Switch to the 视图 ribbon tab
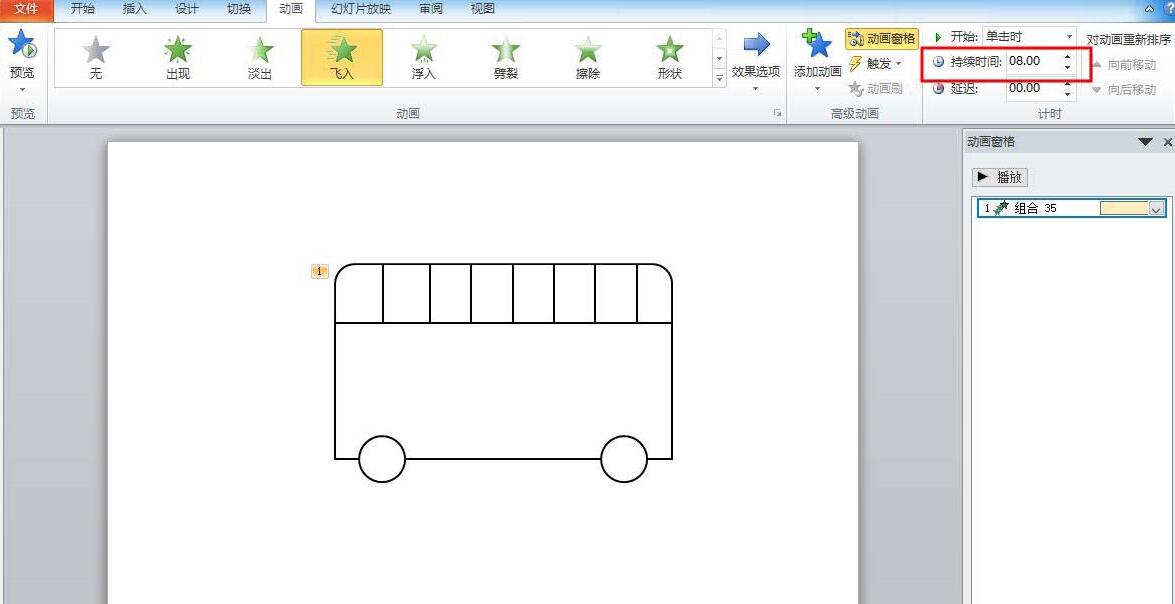 [x=483, y=10]
